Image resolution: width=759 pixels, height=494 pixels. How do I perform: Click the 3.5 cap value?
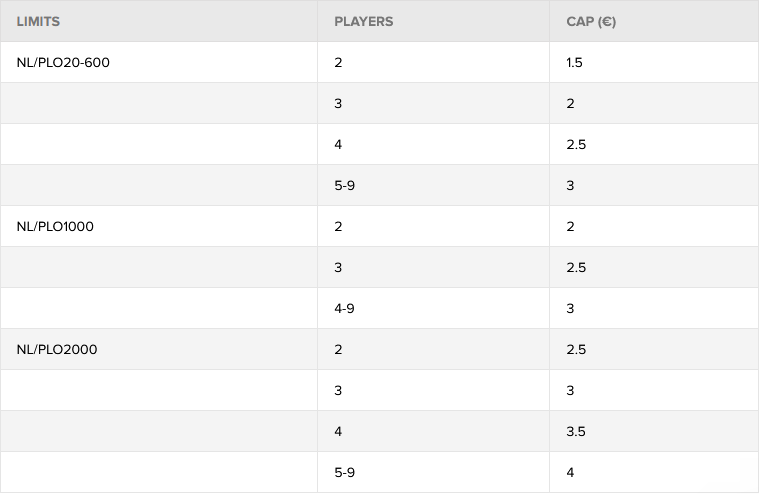(576, 431)
